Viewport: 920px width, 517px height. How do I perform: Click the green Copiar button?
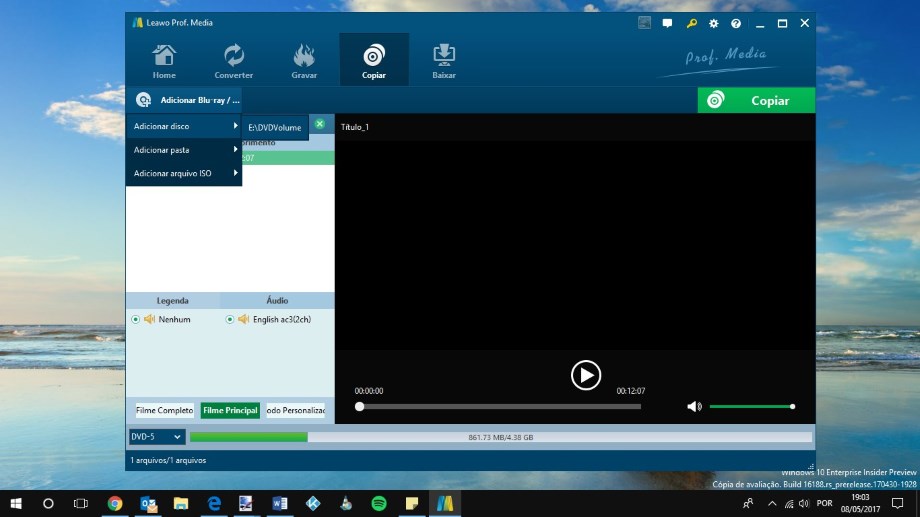tap(756, 100)
